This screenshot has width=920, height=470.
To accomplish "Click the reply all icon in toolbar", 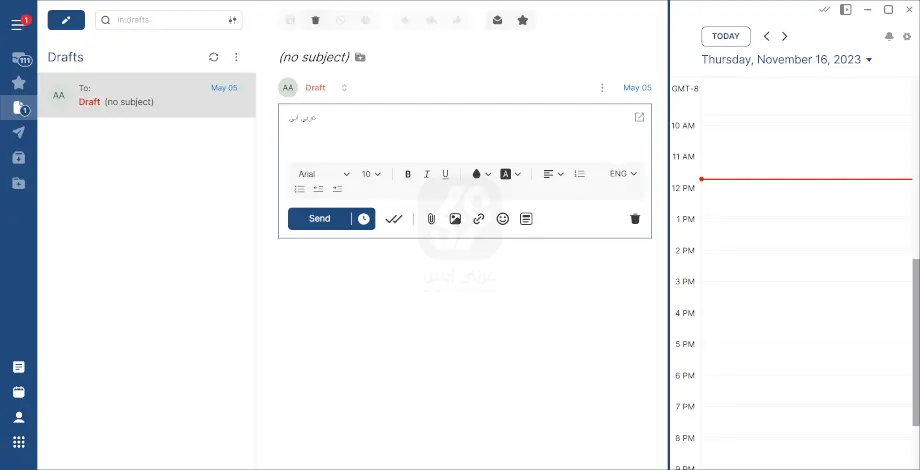I will (x=431, y=20).
